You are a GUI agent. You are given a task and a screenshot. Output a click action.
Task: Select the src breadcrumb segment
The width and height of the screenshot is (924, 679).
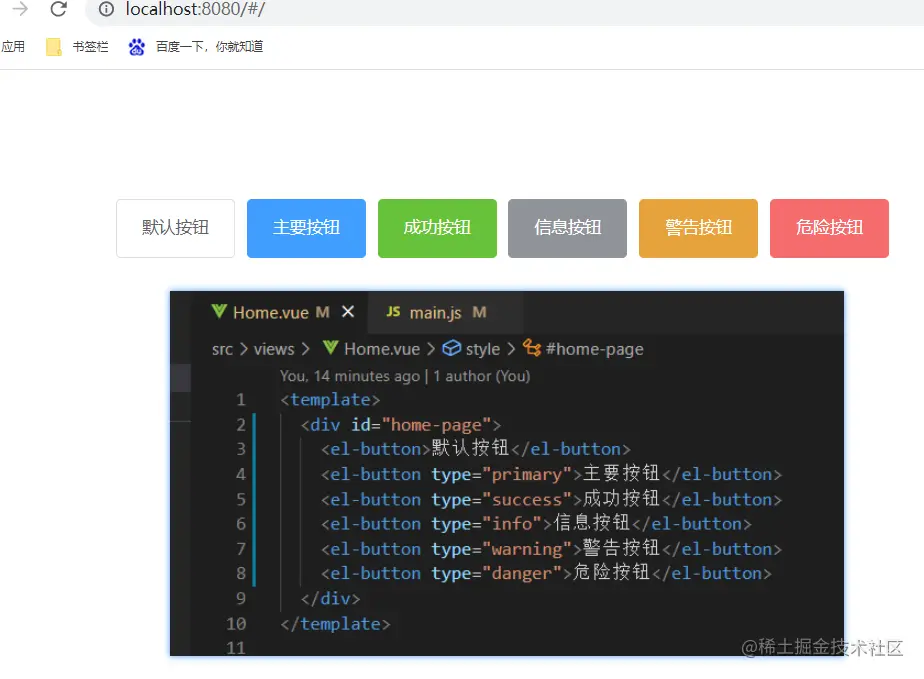pyautogui.click(x=222, y=349)
